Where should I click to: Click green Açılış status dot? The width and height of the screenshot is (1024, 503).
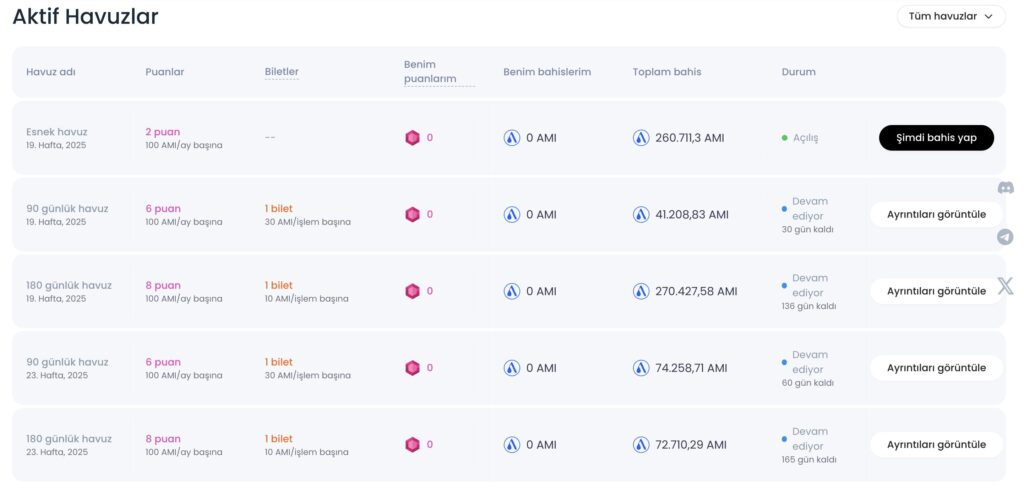(x=784, y=138)
